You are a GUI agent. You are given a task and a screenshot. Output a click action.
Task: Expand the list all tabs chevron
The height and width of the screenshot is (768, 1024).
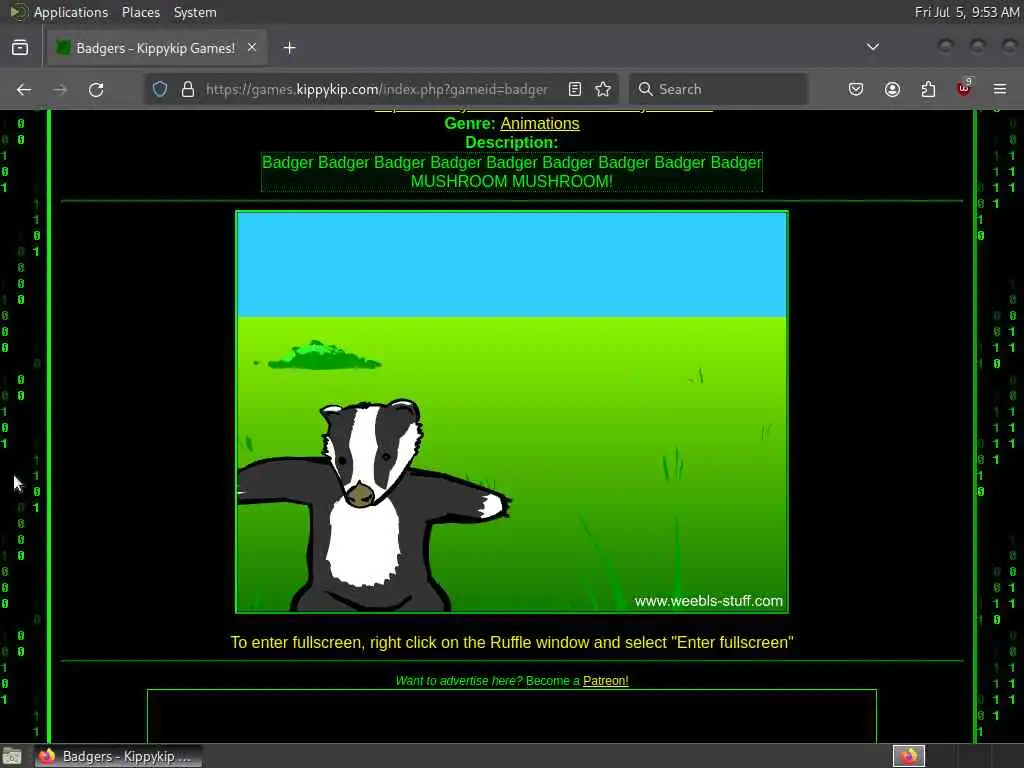click(x=872, y=47)
